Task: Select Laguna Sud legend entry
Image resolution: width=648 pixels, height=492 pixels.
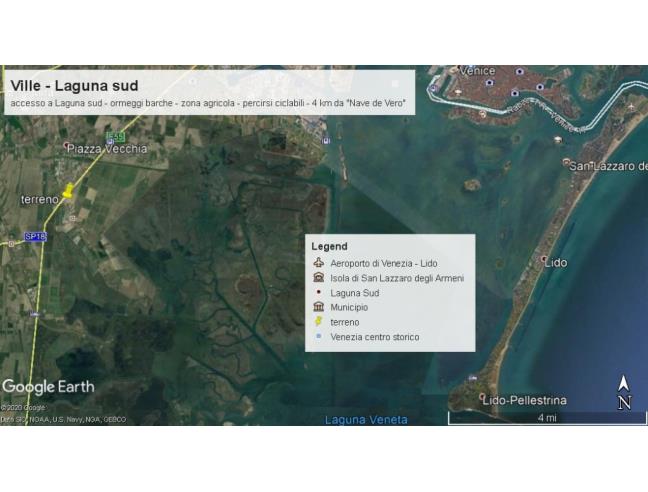Action: point(354,293)
